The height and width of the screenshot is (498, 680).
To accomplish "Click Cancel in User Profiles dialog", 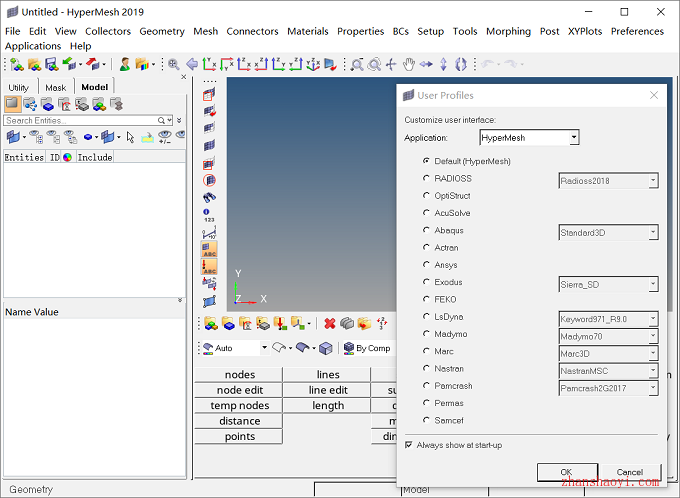I will click(x=630, y=472).
